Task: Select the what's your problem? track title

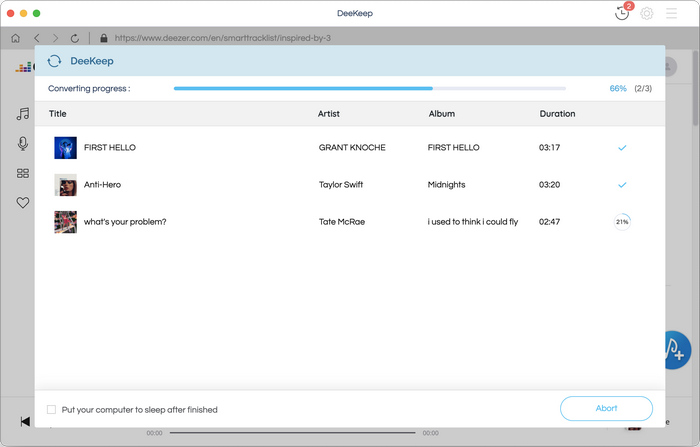Action: pyautogui.click(x=125, y=221)
